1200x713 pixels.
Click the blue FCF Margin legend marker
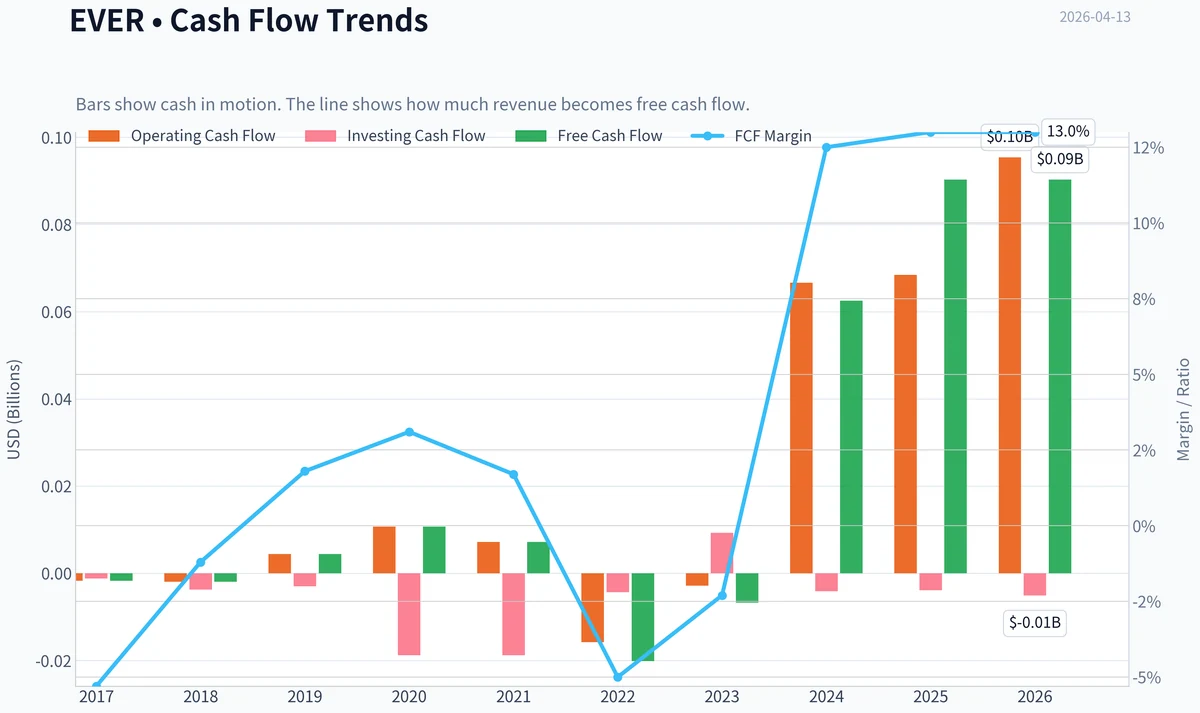[x=708, y=136]
